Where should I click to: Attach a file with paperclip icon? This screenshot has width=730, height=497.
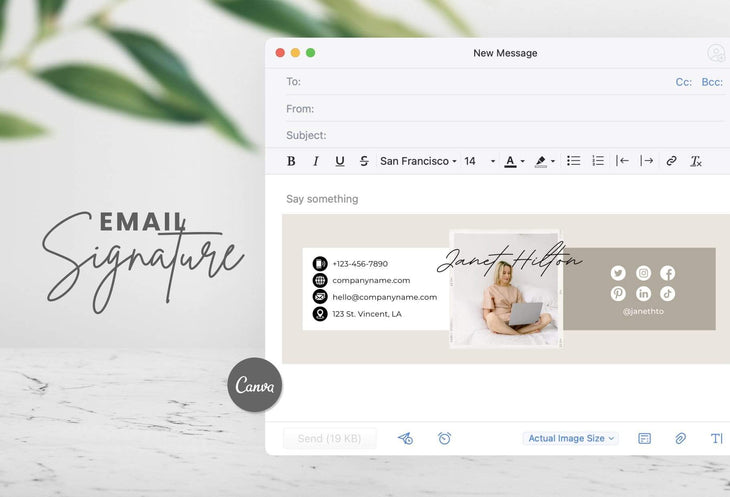click(680, 438)
